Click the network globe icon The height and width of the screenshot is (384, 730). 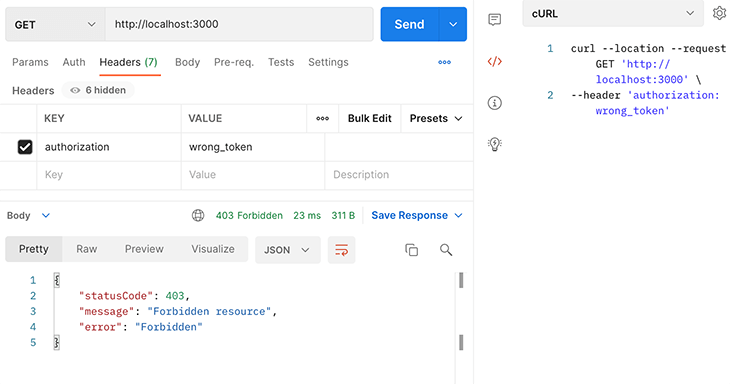click(198, 216)
